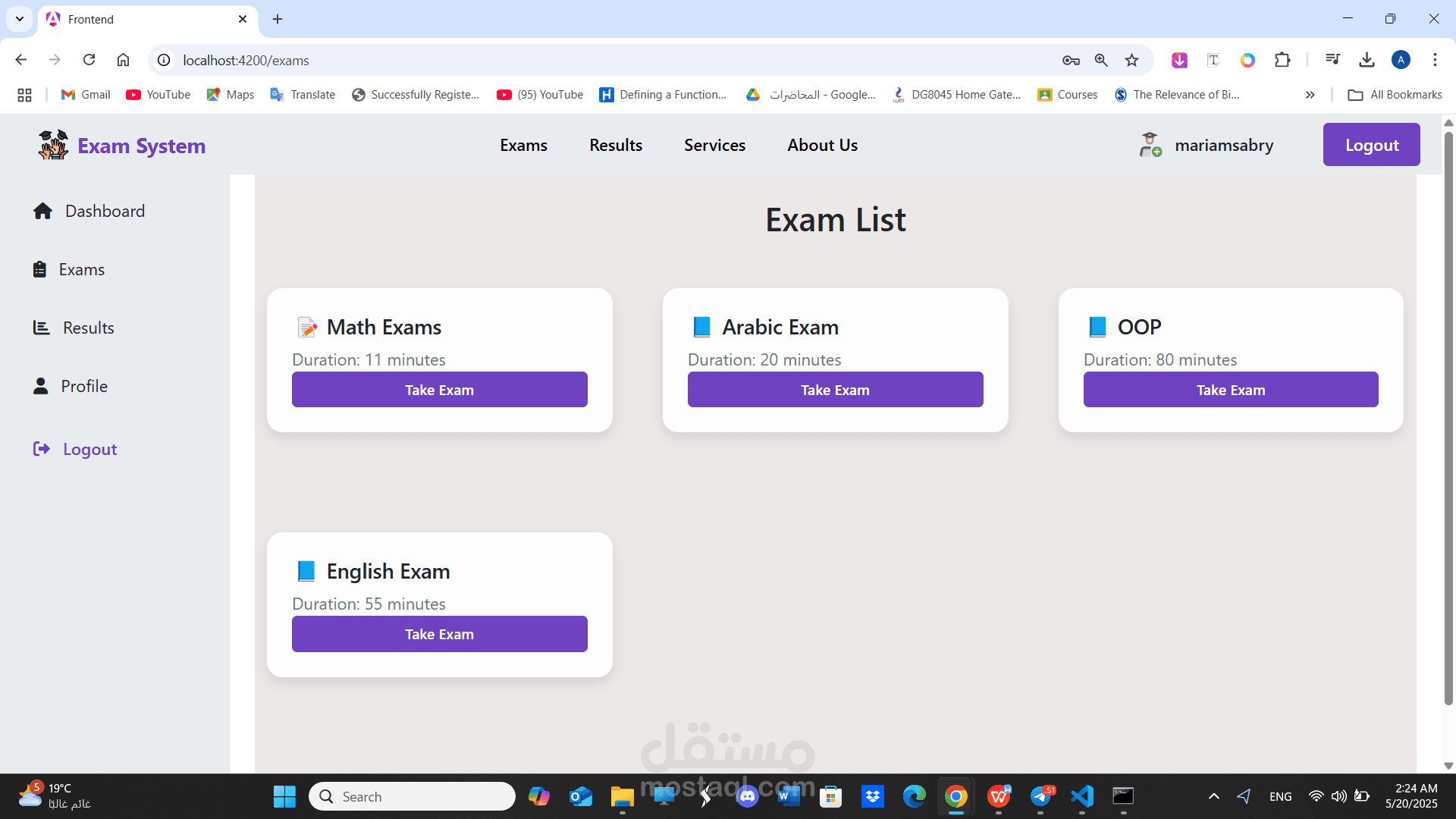Click the user avatar icon beside mariamsabry

[x=1150, y=145]
